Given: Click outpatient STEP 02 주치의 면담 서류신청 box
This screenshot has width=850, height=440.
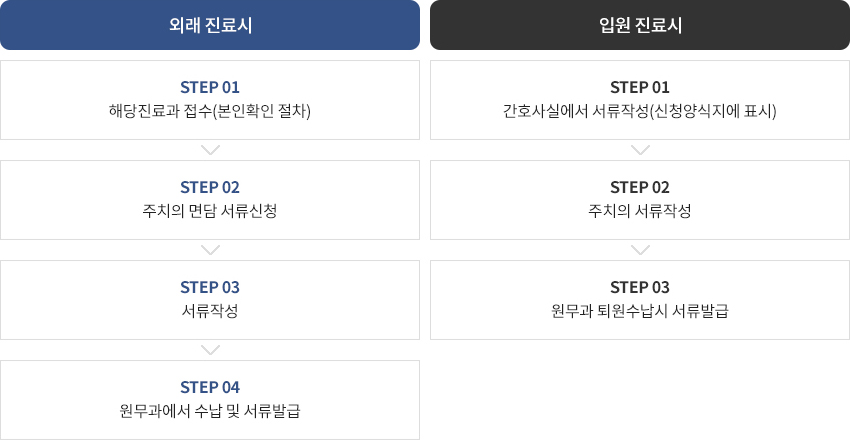Looking at the screenshot, I should [x=210, y=200].
